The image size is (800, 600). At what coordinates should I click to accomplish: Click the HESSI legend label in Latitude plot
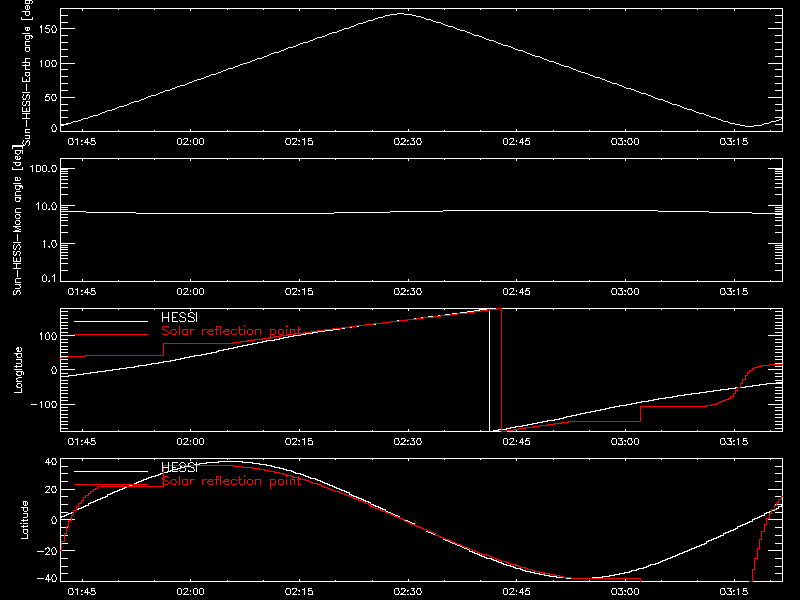coord(179,468)
